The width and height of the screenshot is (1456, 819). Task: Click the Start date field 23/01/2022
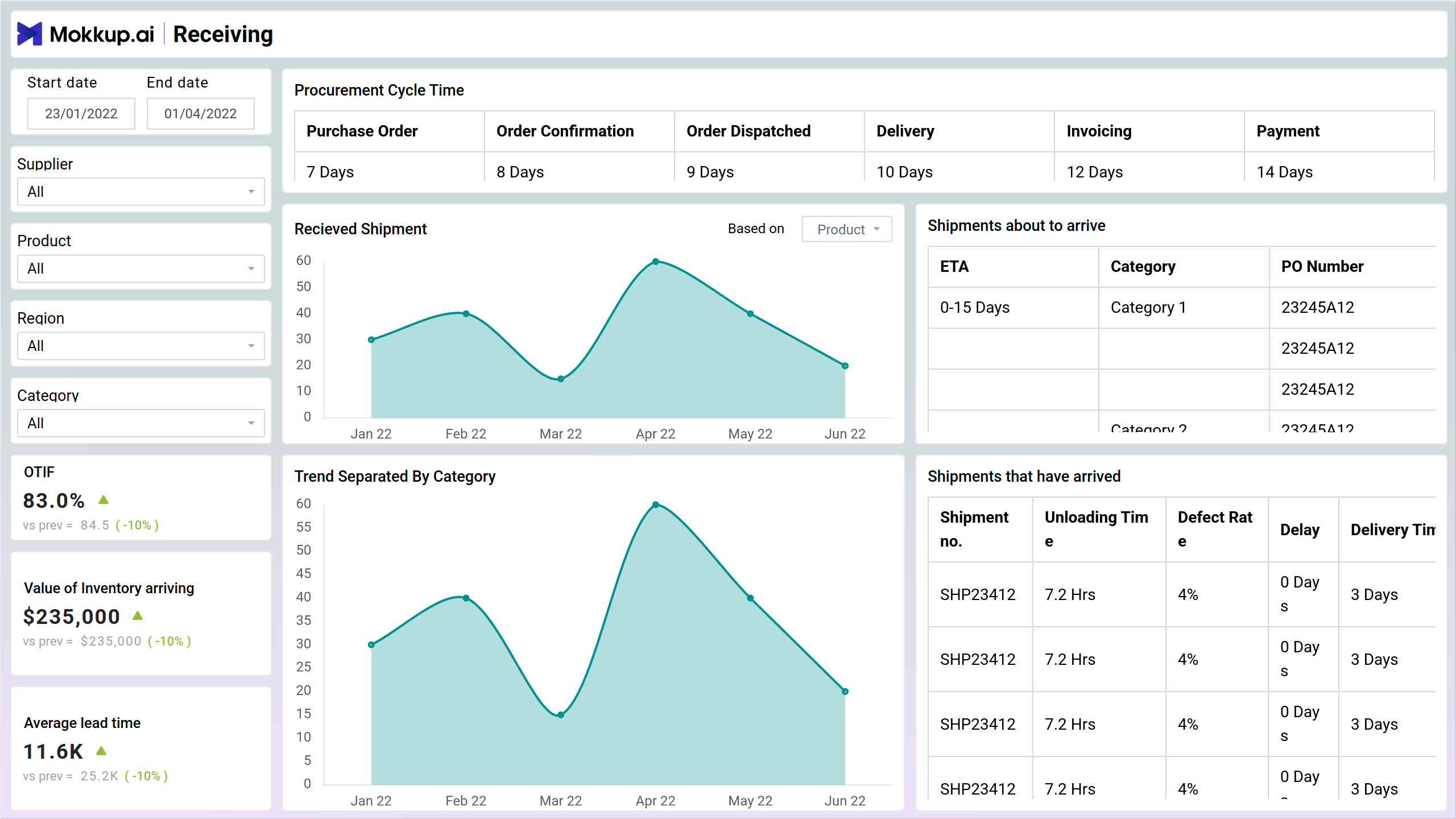(x=81, y=114)
